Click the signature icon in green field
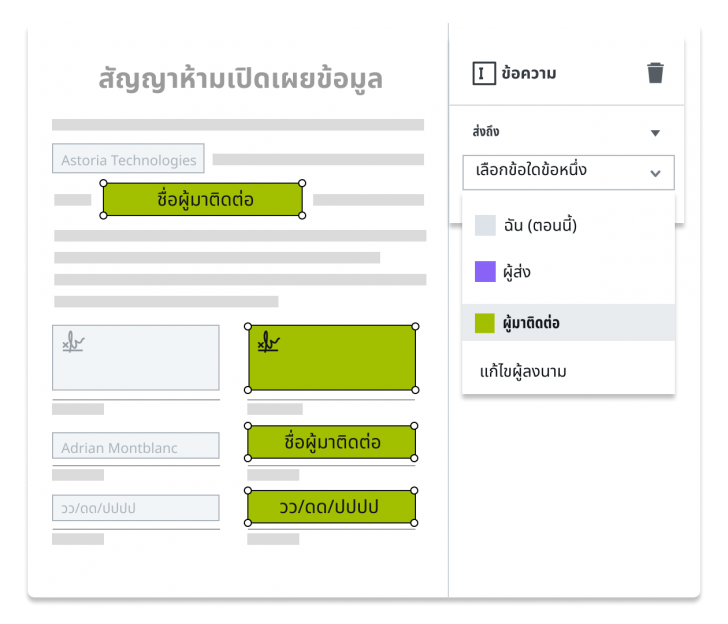 [x=269, y=342]
